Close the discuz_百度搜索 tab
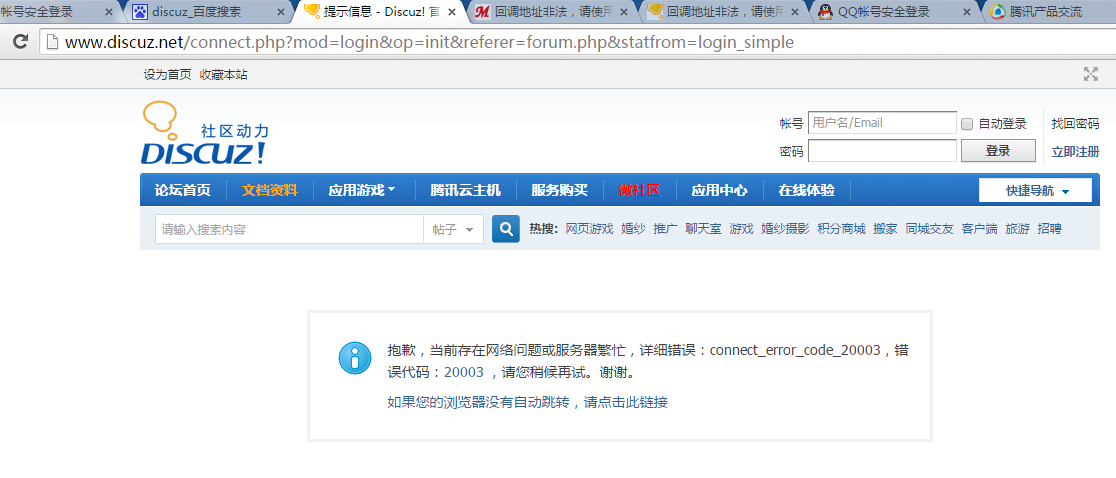1116x478 pixels. (x=281, y=12)
